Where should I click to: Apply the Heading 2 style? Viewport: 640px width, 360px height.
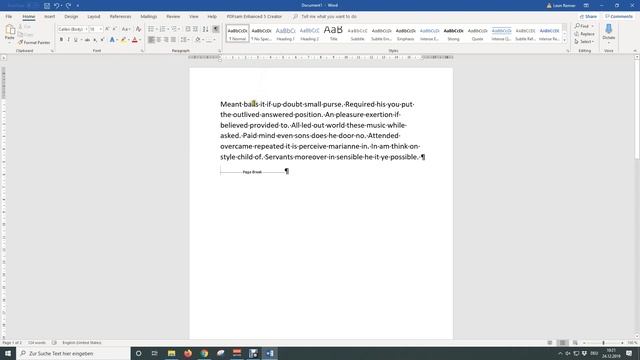(309, 33)
